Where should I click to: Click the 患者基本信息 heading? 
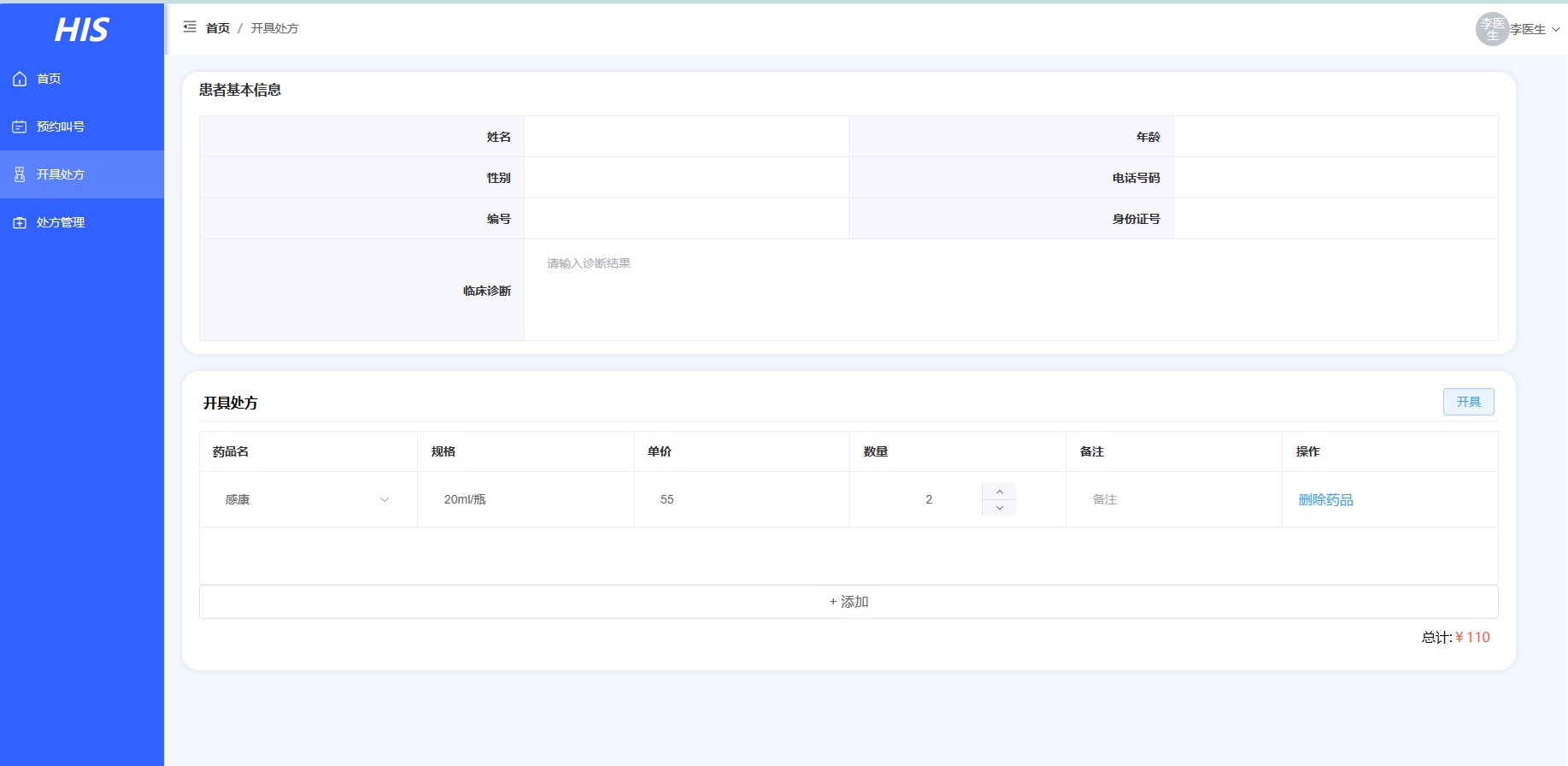(240, 90)
